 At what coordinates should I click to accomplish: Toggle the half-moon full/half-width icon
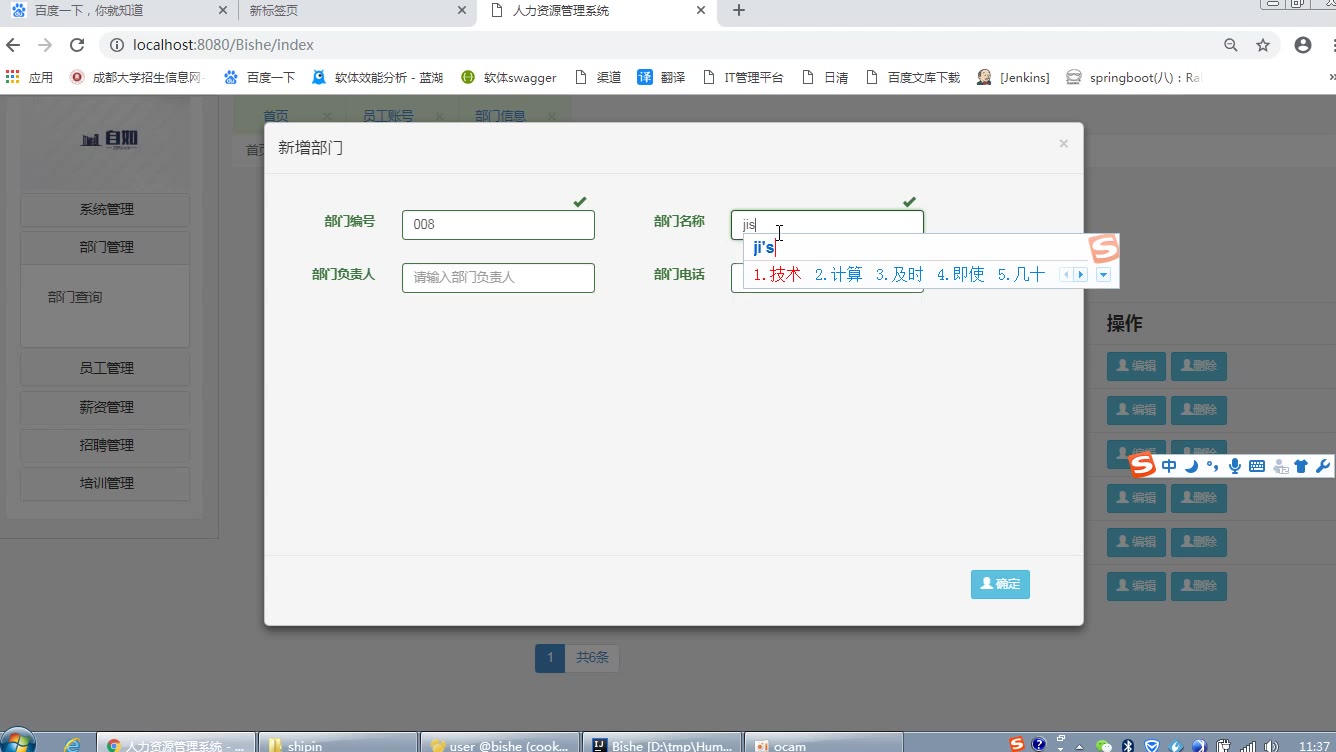1191,466
